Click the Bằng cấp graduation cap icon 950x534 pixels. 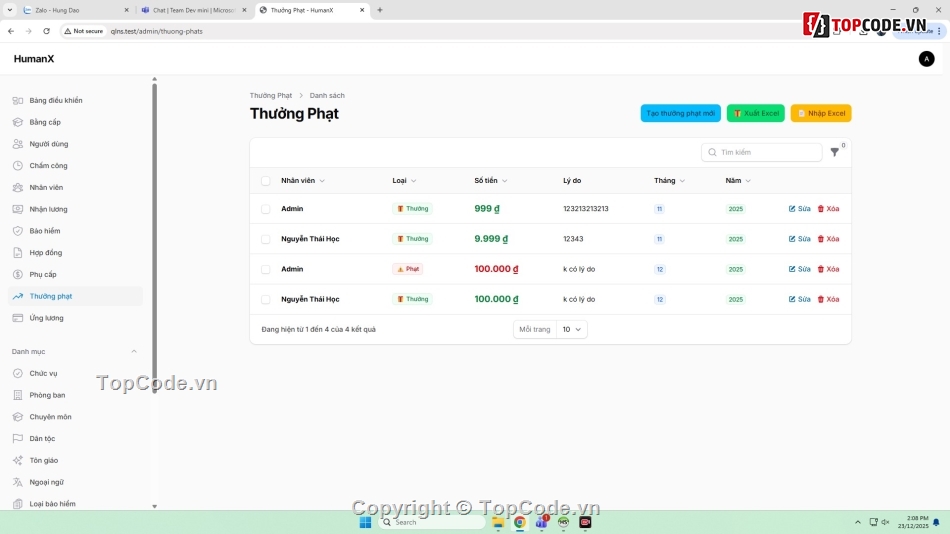point(18,122)
